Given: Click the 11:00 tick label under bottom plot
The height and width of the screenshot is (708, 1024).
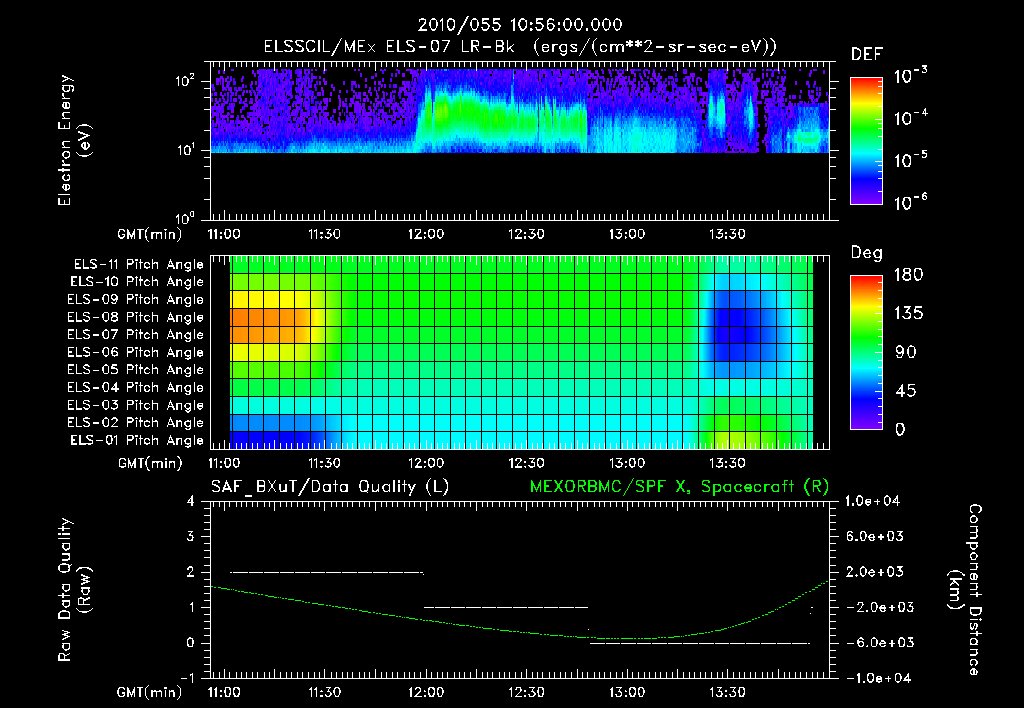Looking at the screenshot, I should pyautogui.click(x=224, y=692).
